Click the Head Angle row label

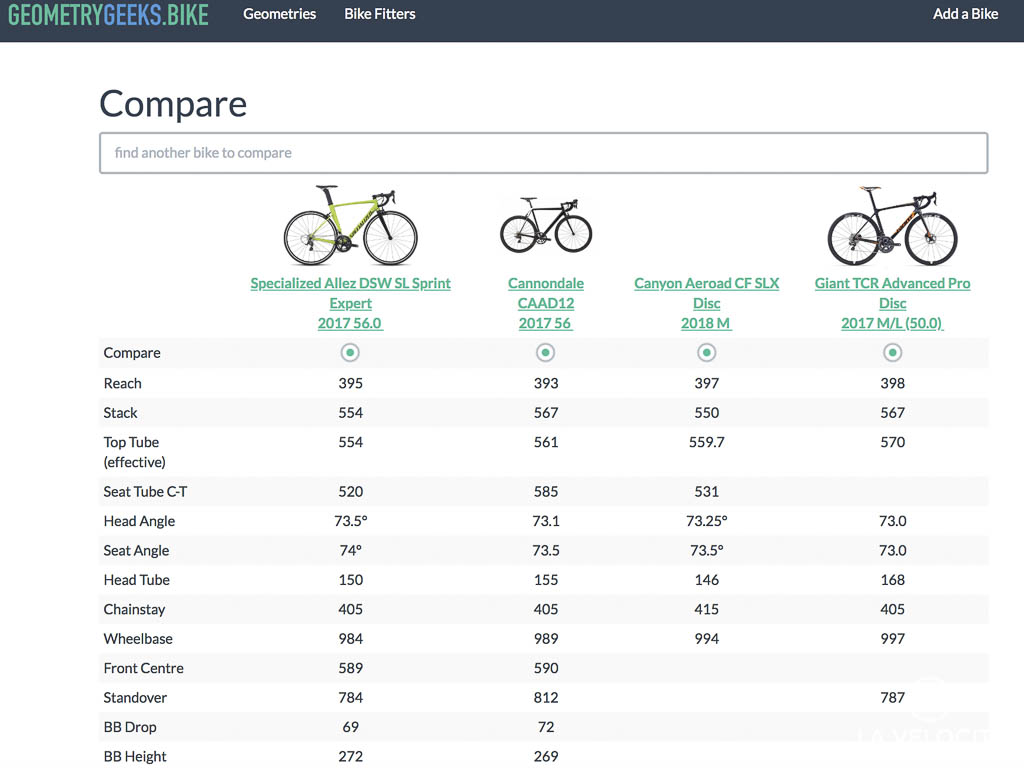[139, 521]
